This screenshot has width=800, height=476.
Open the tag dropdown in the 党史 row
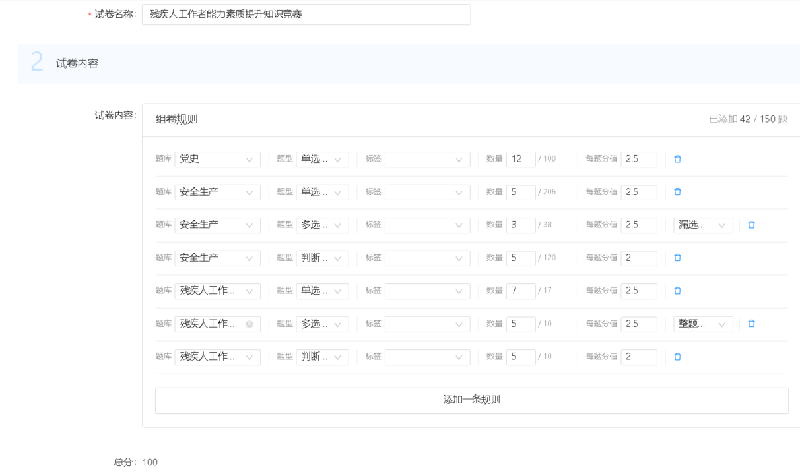(x=416, y=159)
